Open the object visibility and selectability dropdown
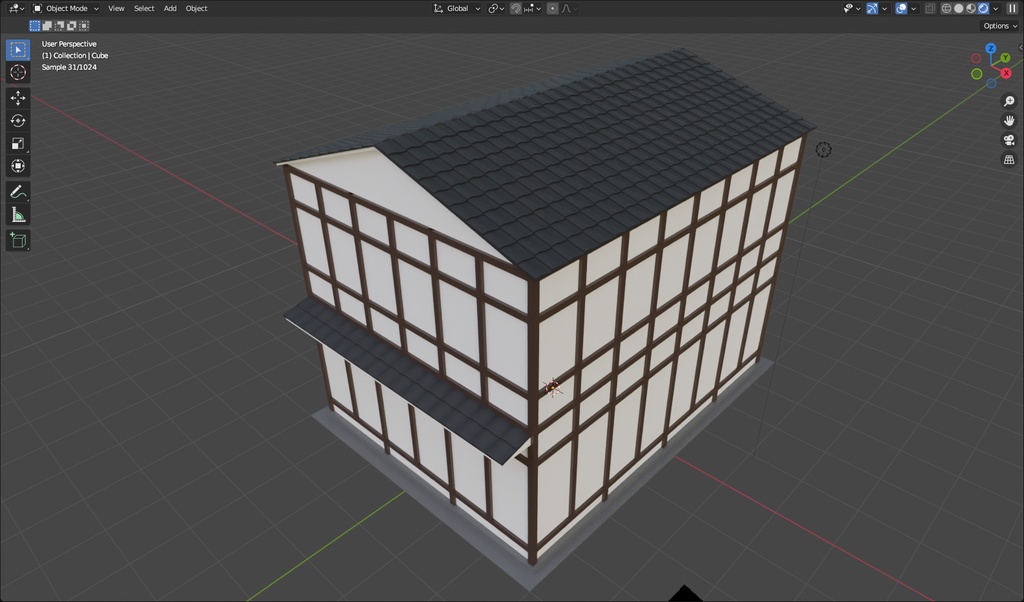Screen dimensions: 1024x602 (x=852, y=8)
